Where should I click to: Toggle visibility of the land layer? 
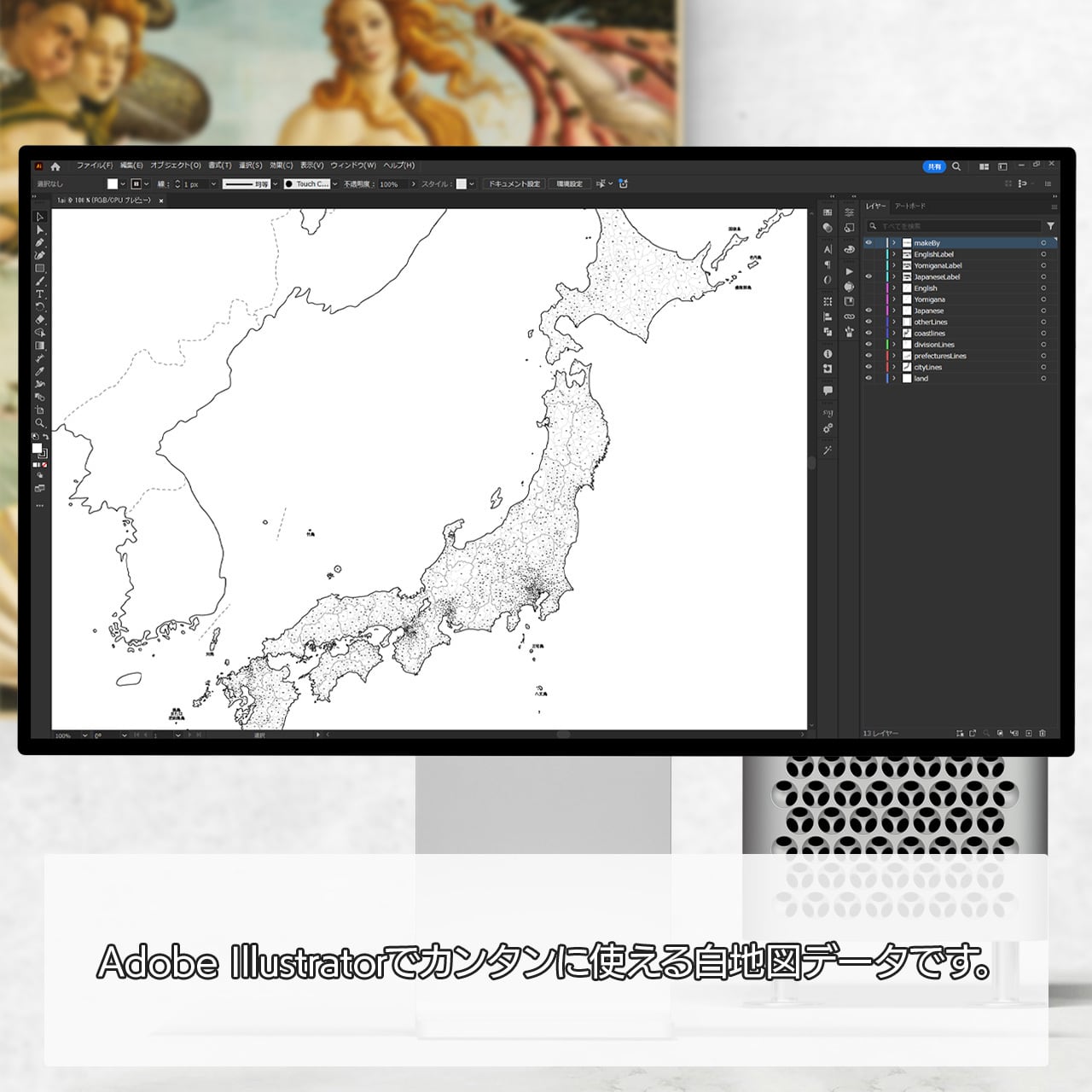click(868, 379)
